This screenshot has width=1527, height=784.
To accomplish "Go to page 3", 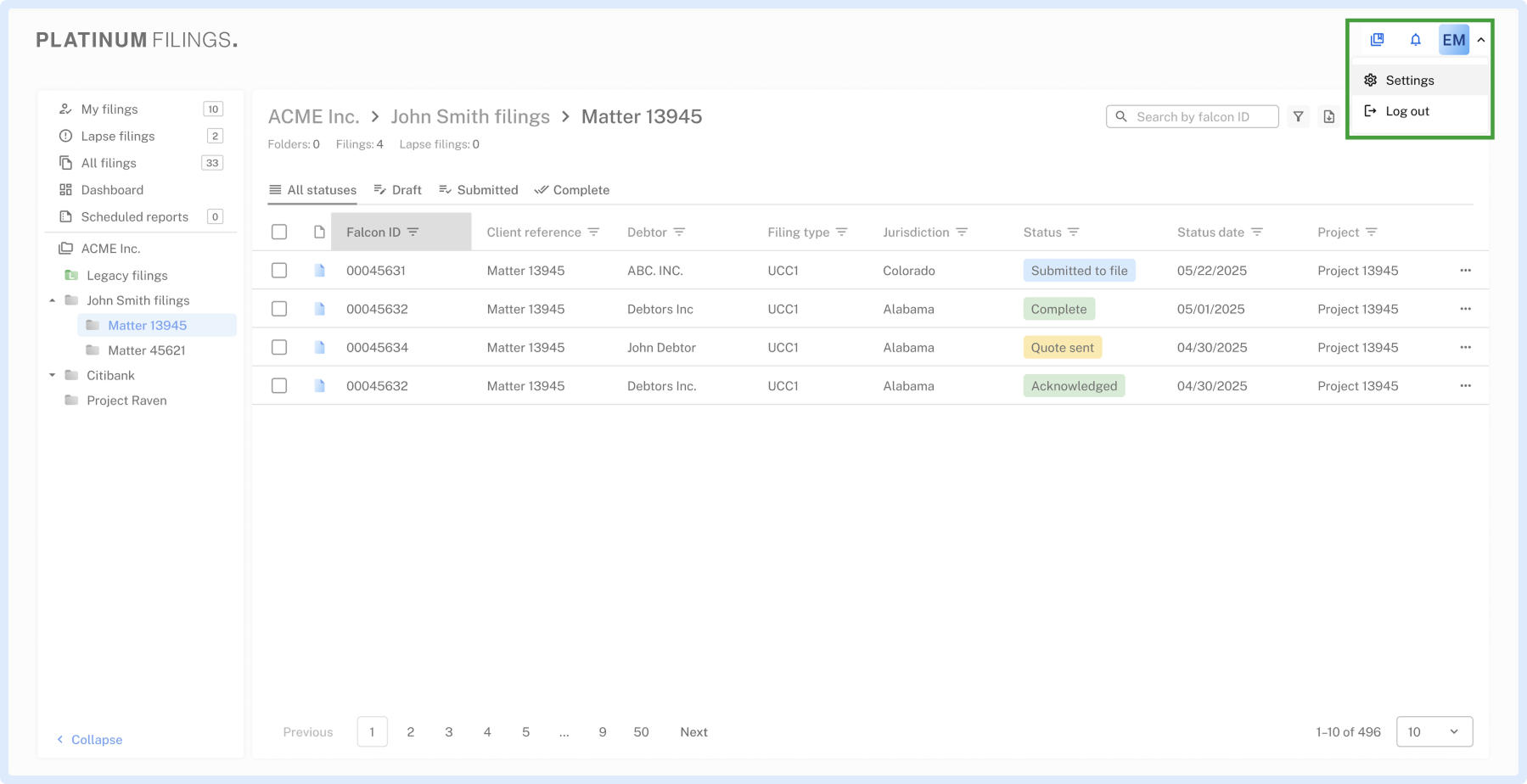I will 449,732.
